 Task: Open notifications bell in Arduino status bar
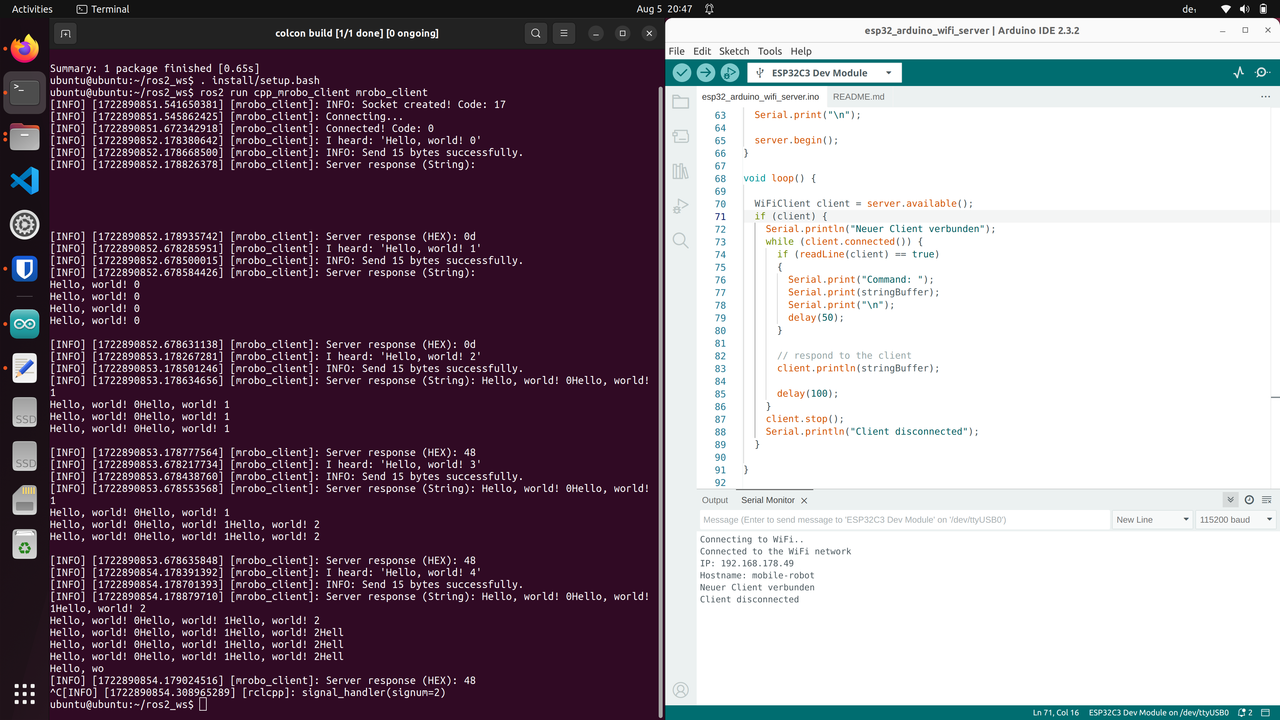click(x=1243, y=712)
